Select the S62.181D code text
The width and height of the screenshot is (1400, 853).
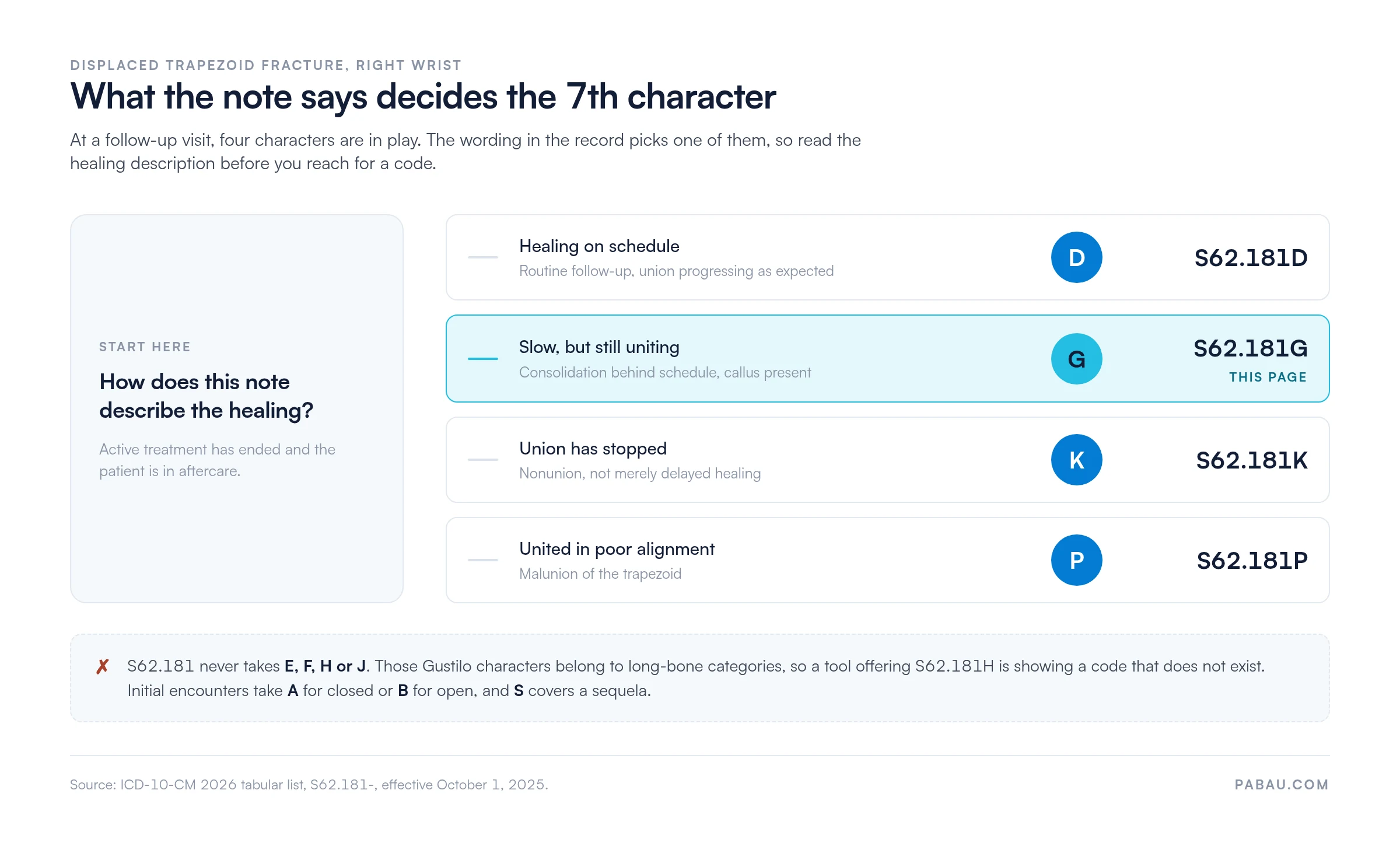[1251, 258]
